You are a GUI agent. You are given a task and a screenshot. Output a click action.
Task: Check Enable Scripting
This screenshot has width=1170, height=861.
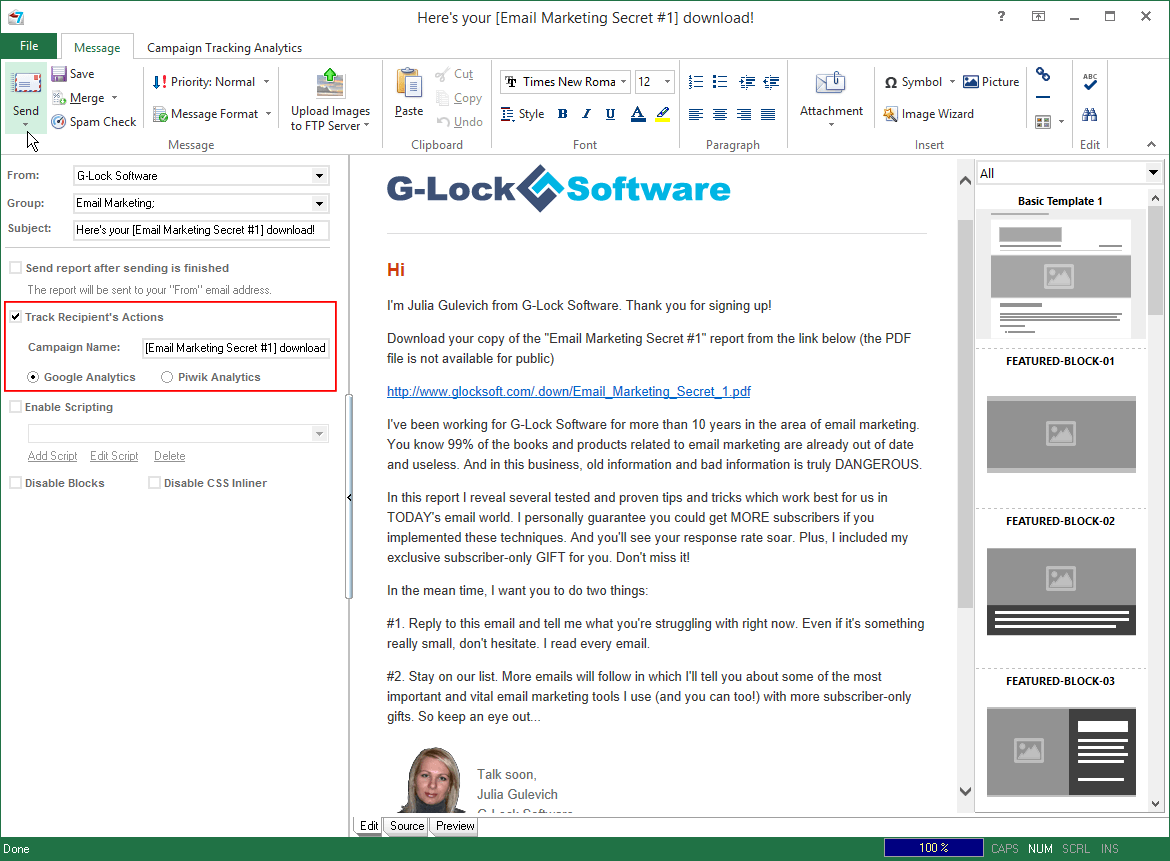click(16, 407)
